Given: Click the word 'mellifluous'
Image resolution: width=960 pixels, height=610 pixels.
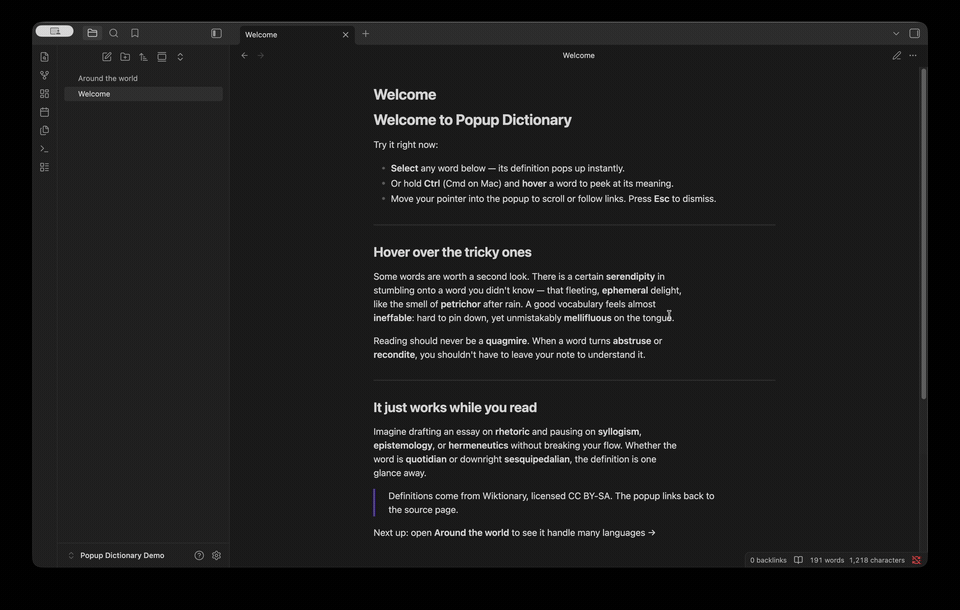Looking at the screenshot, I should (x=587, y=318).
